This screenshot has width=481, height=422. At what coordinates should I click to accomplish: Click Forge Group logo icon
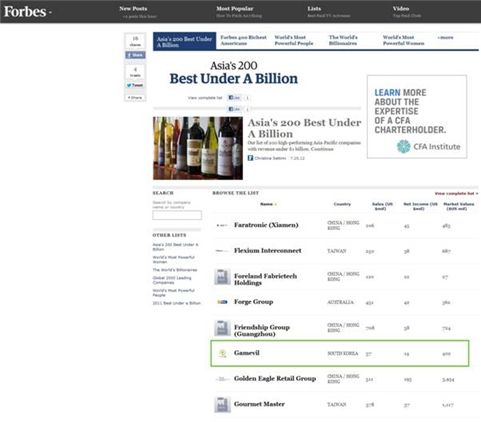tap(222, 302)
